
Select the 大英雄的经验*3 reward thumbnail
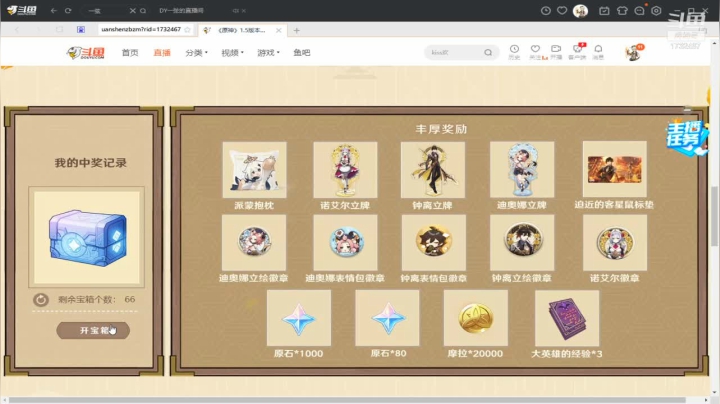(567, 318)
